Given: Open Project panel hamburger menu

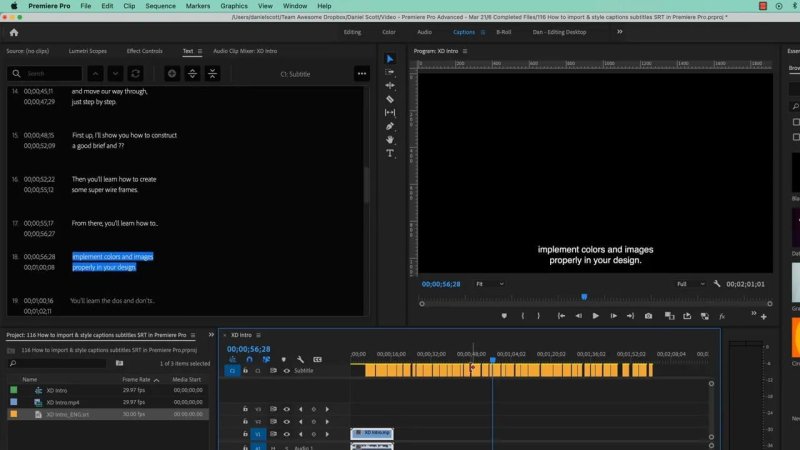Looking at the screenshot, I should pyautogui.click(x=193, y=335).
